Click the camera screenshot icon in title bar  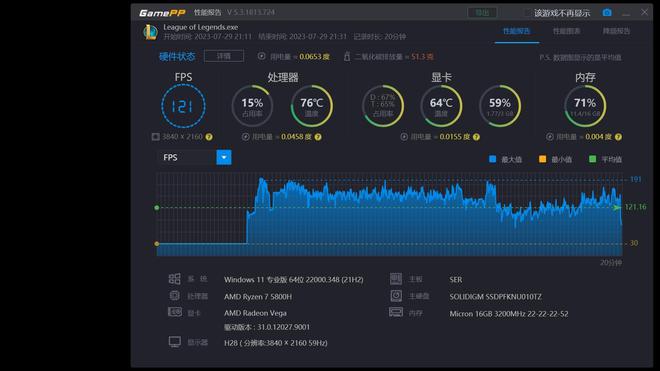tap(607, 13)
